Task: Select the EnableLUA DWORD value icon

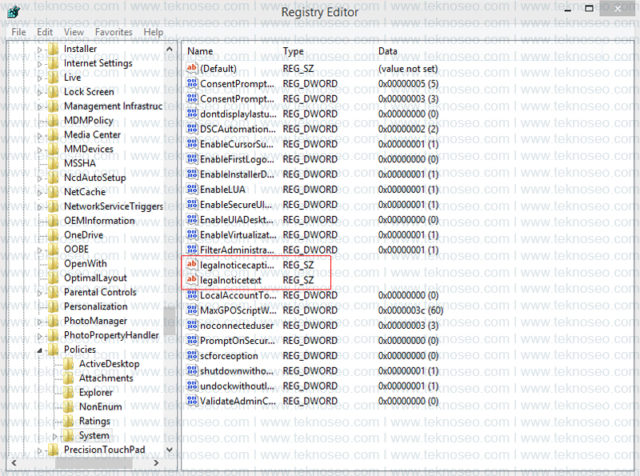Action: pos(192,189)
